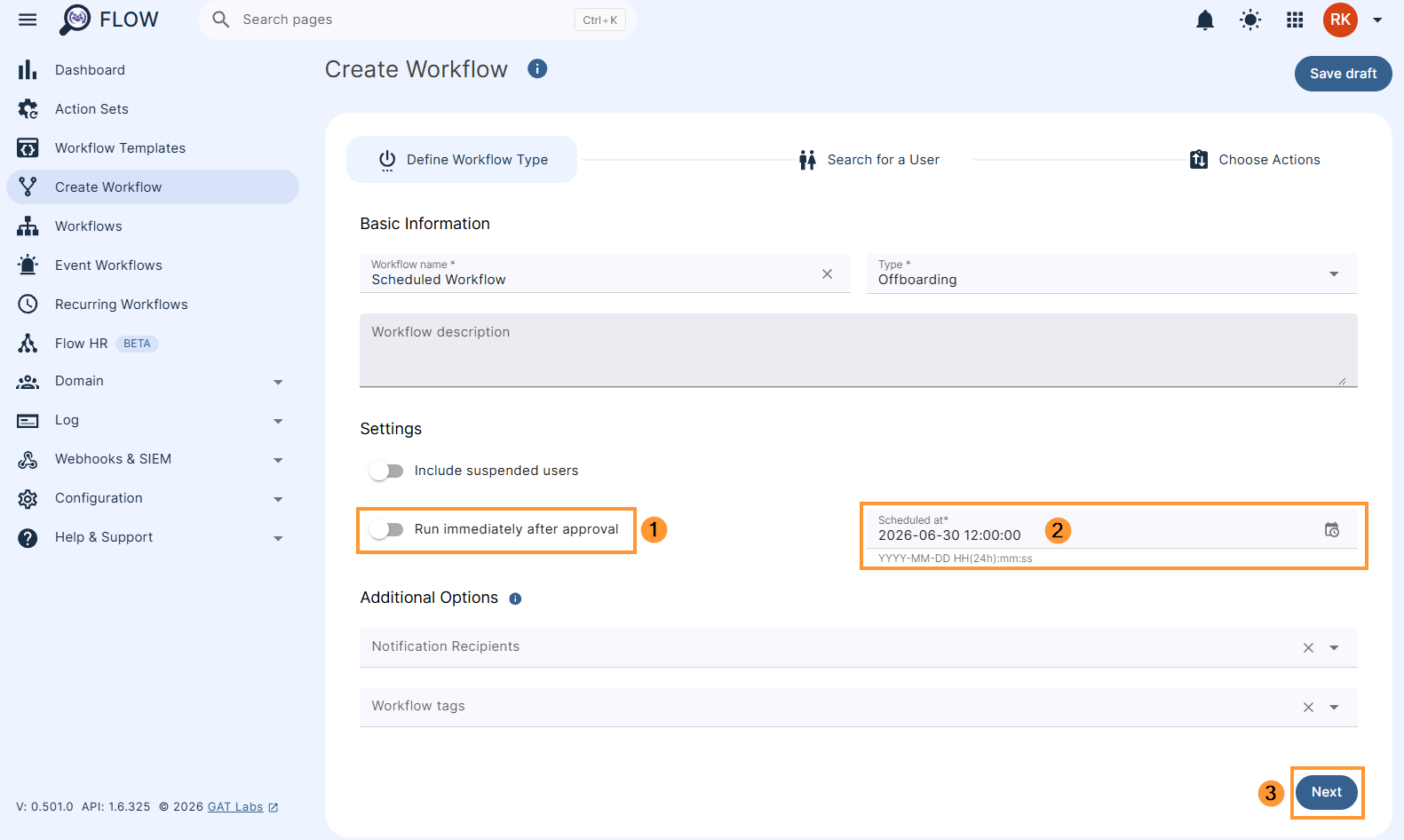Click the Dashboard bar chart icon

(x=28, y=69)
